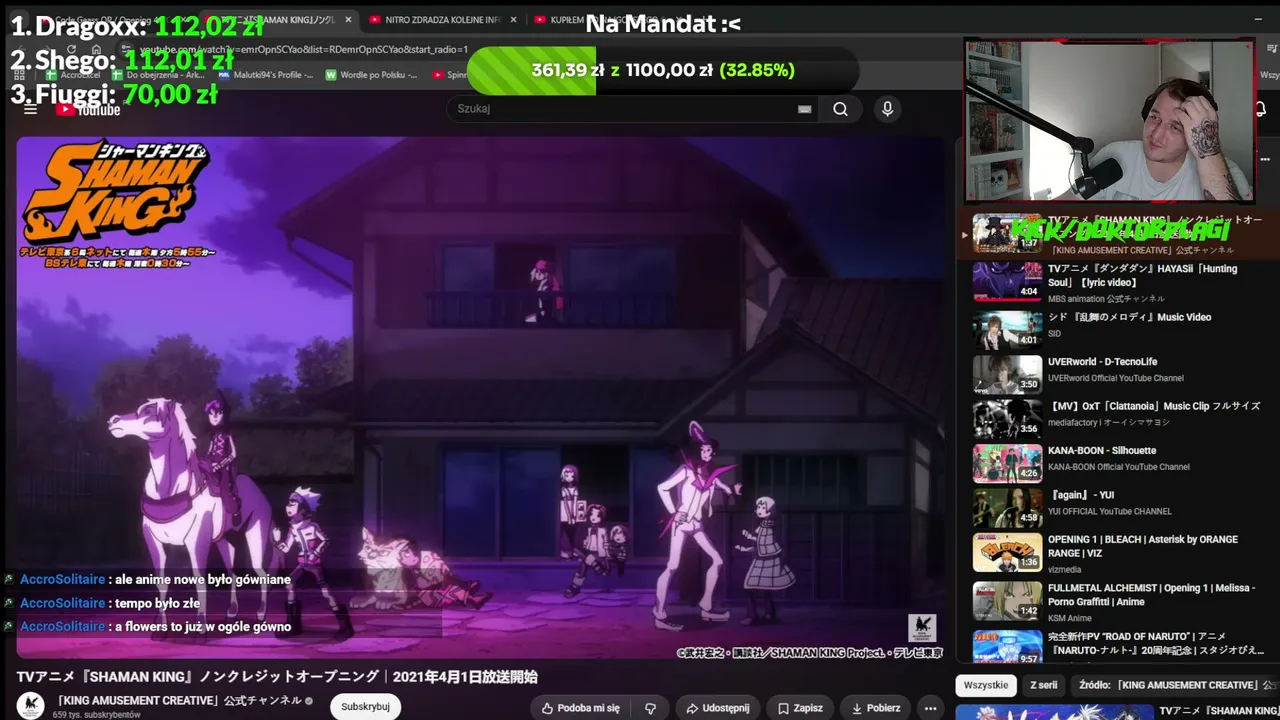Open the Malutki94's Profile bookmark
The image size is (1280, 720).
point(265,75)
